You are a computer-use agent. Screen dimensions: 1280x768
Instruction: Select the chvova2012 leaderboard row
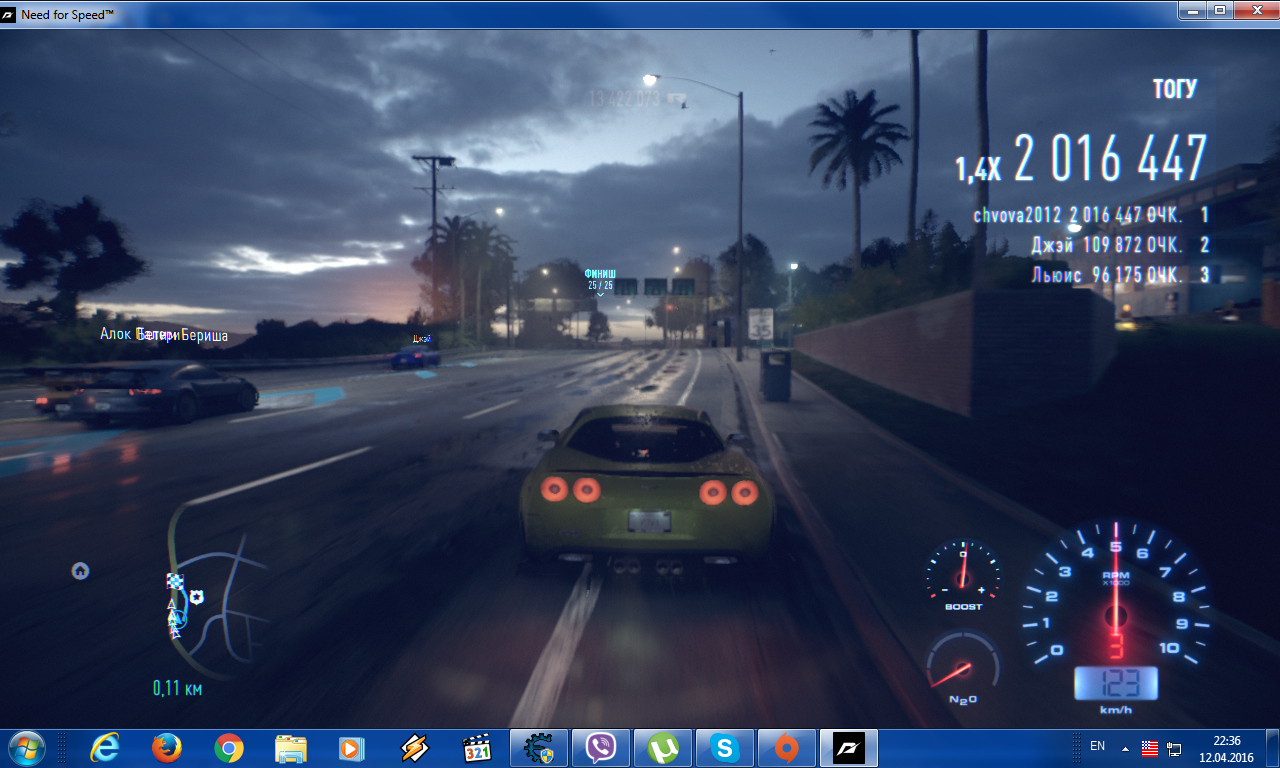(x=1092, y=215)
